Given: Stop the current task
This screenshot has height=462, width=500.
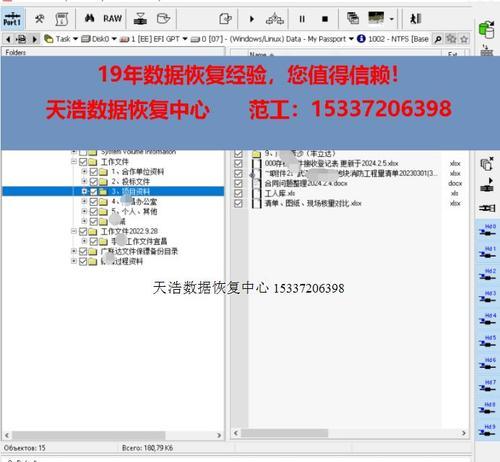Looking at the screenshot, I should (325, 19).
